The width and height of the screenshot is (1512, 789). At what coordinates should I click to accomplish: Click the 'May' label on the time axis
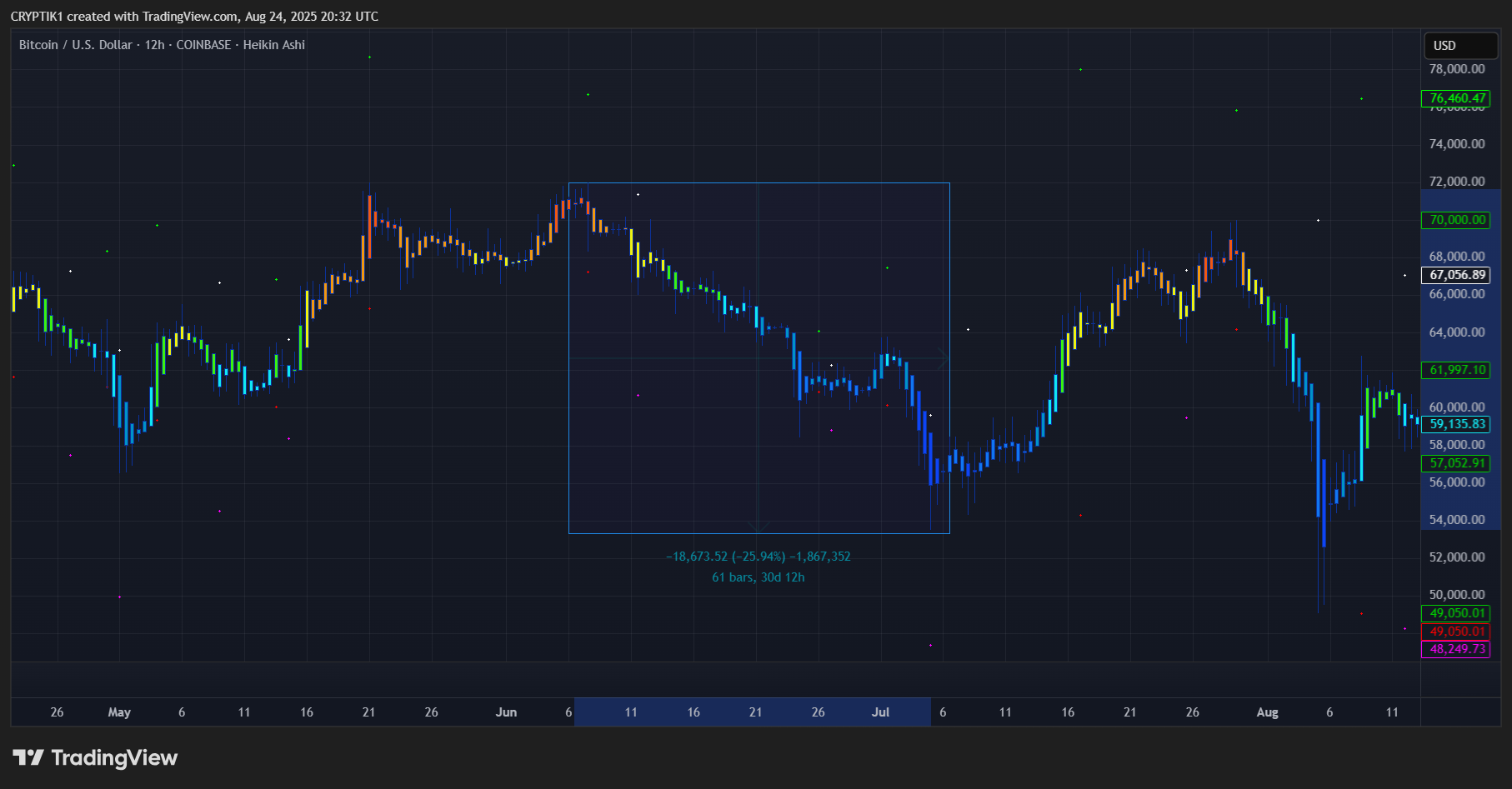coord(119,712)
